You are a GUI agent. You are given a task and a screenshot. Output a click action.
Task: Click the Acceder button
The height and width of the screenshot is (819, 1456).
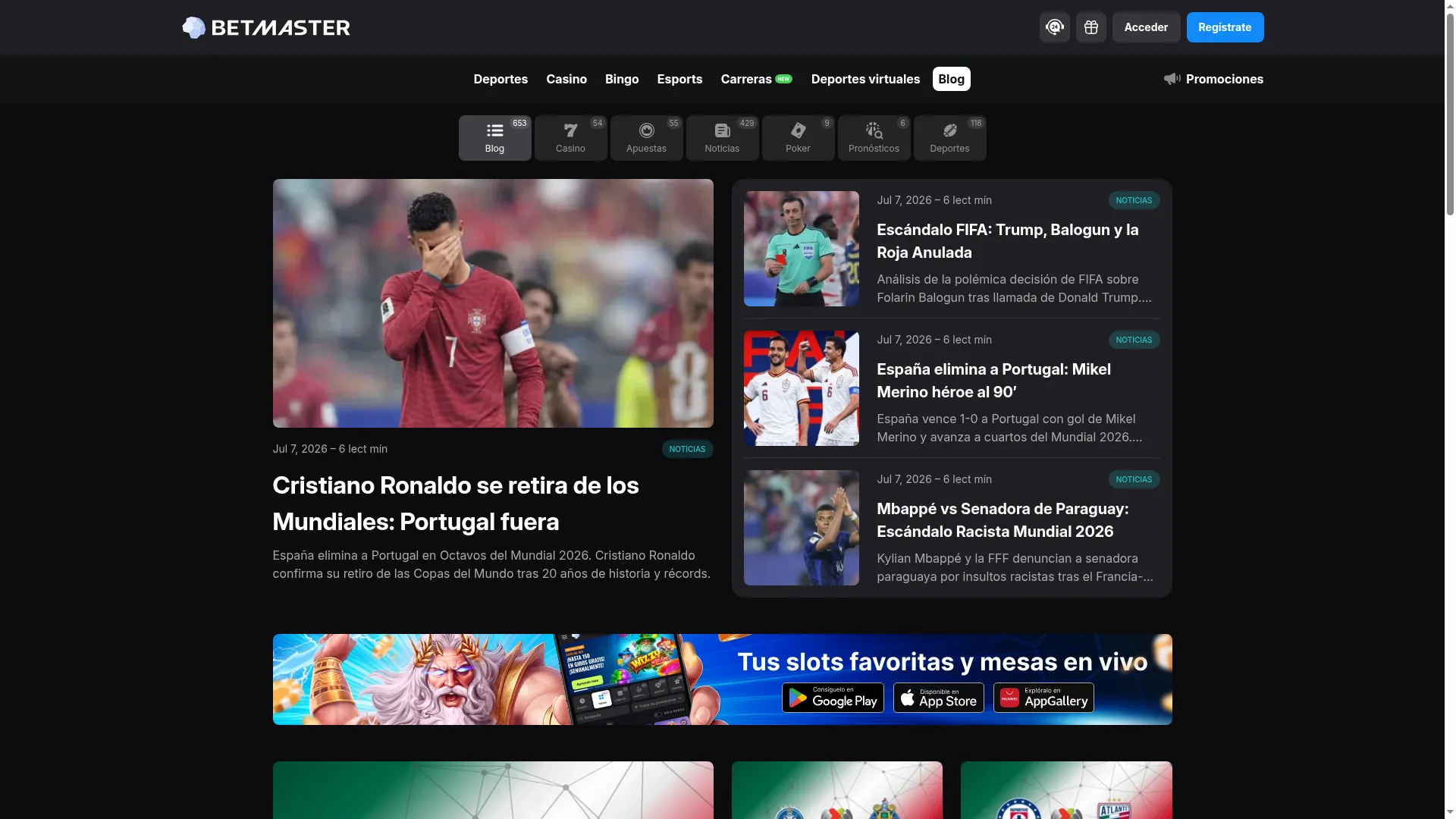1146,27
